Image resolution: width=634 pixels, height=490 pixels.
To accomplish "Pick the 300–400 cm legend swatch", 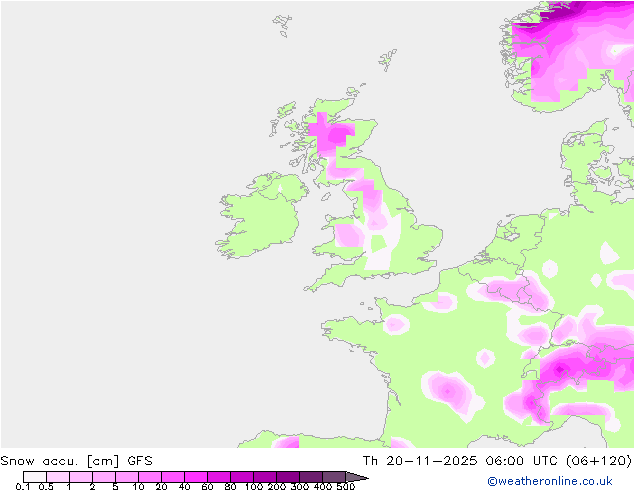I will [311, 477].
